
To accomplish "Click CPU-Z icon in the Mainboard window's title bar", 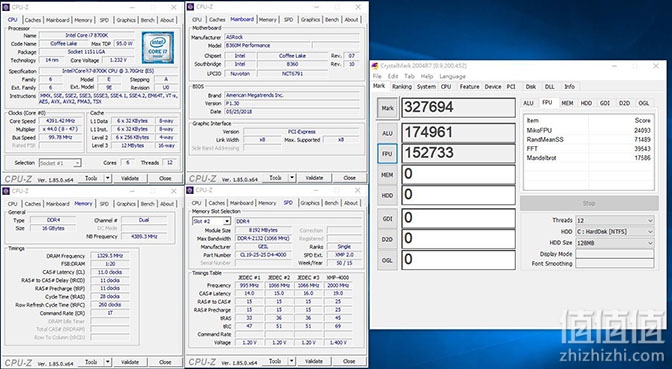I will click(x=191, y=7).
